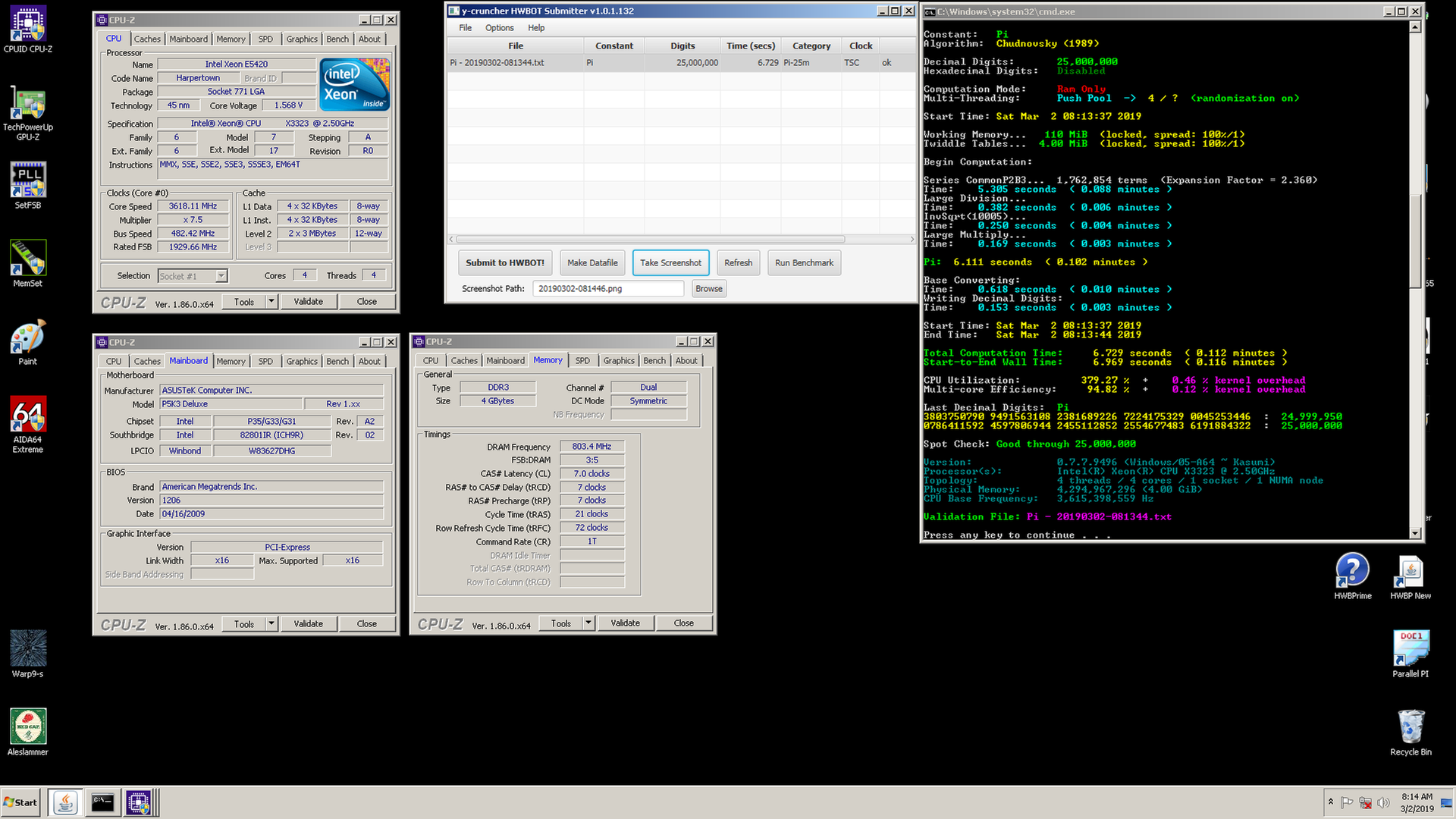
Task: Open the Start menu
Action: [20, 802]
